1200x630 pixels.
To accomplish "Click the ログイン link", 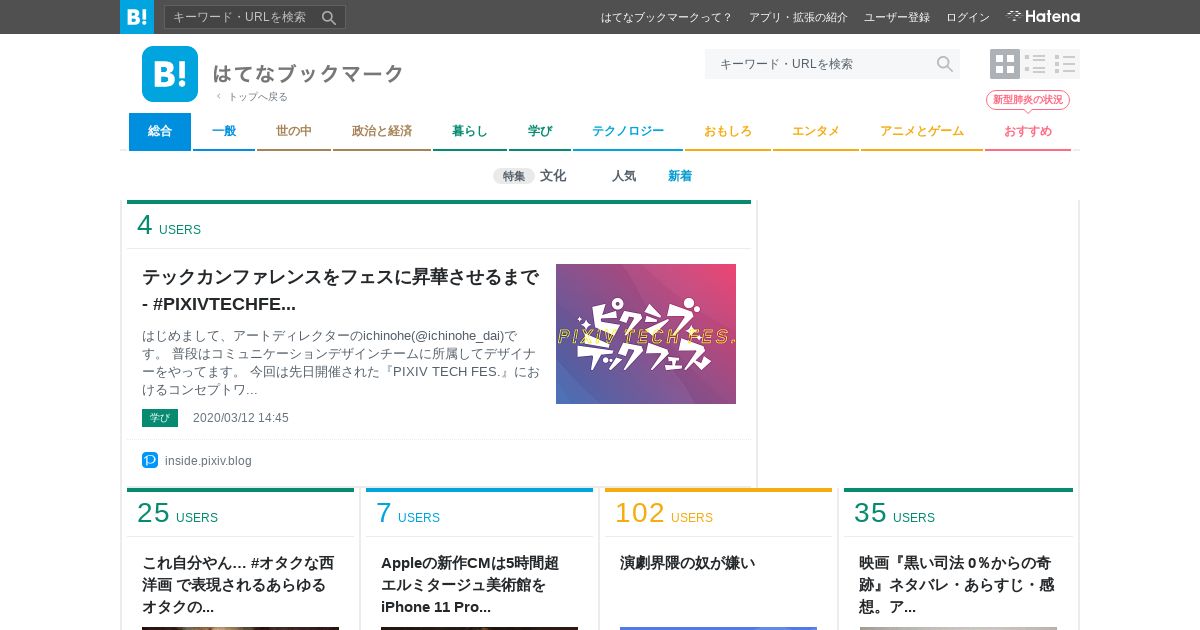I will (968, 17).
